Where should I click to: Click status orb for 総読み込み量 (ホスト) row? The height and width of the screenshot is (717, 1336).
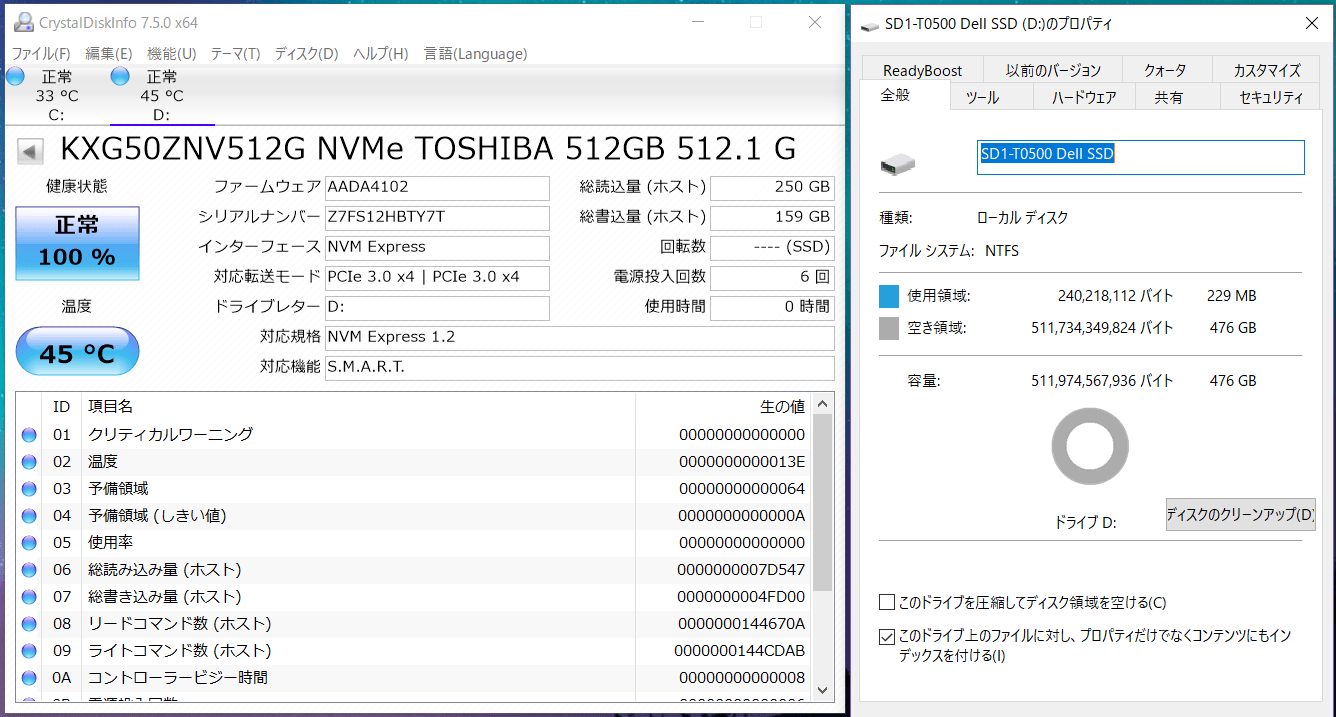click(29, 570)
